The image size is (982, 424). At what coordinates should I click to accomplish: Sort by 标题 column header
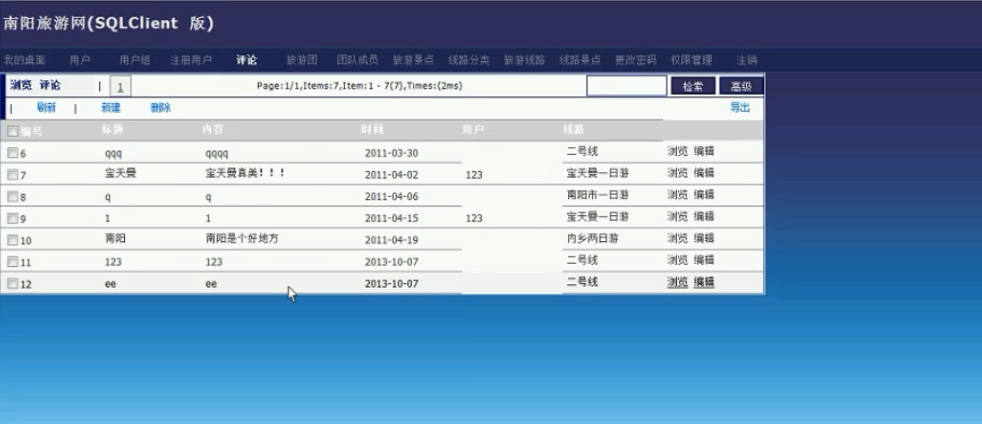[112, 130]
